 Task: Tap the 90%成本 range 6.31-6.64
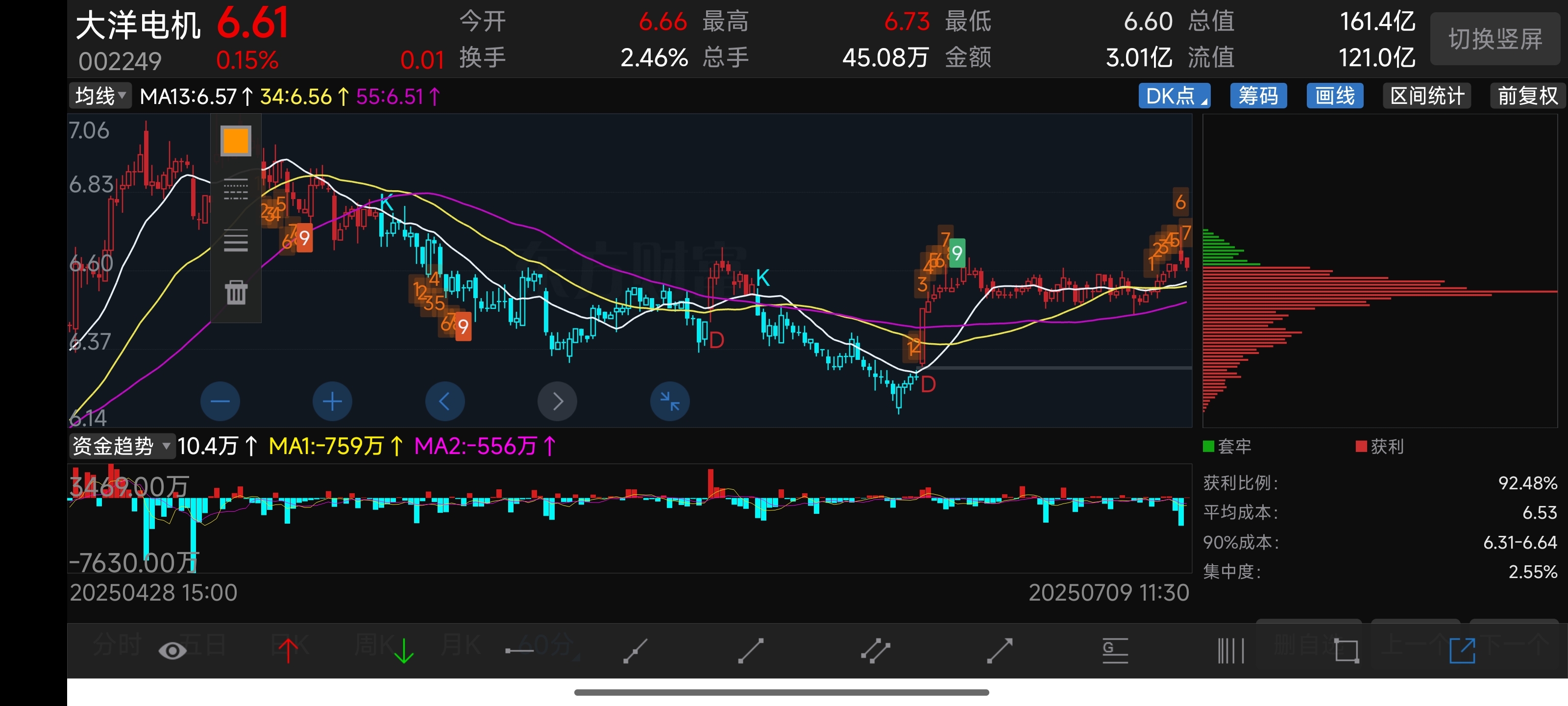tap(1519, 542)
